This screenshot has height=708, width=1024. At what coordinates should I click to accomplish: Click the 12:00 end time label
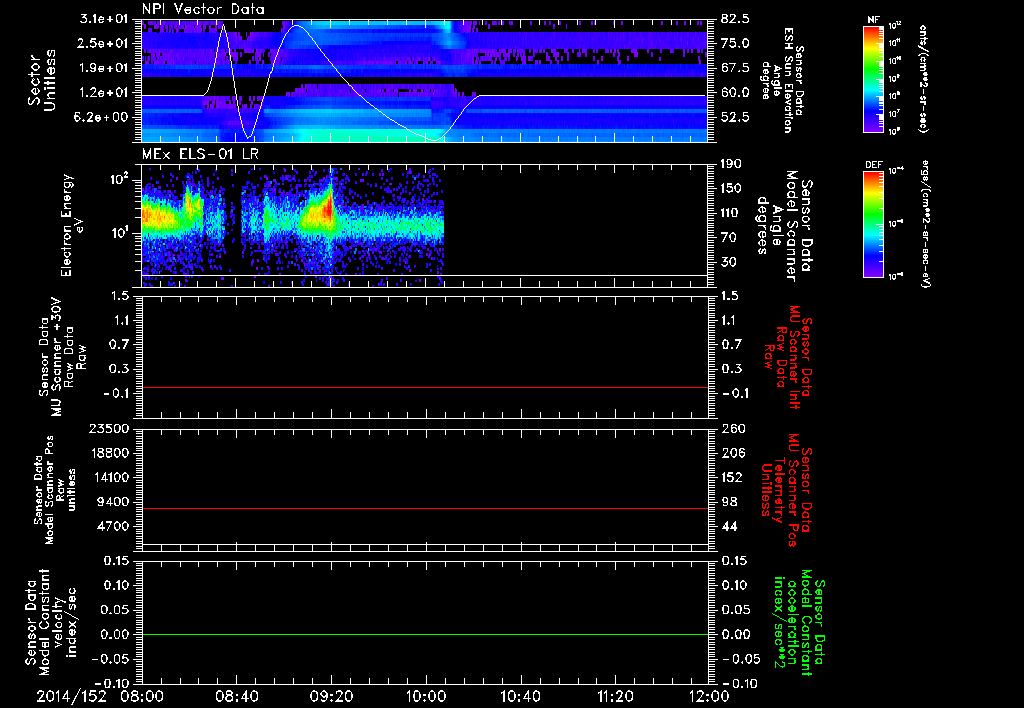709,696
